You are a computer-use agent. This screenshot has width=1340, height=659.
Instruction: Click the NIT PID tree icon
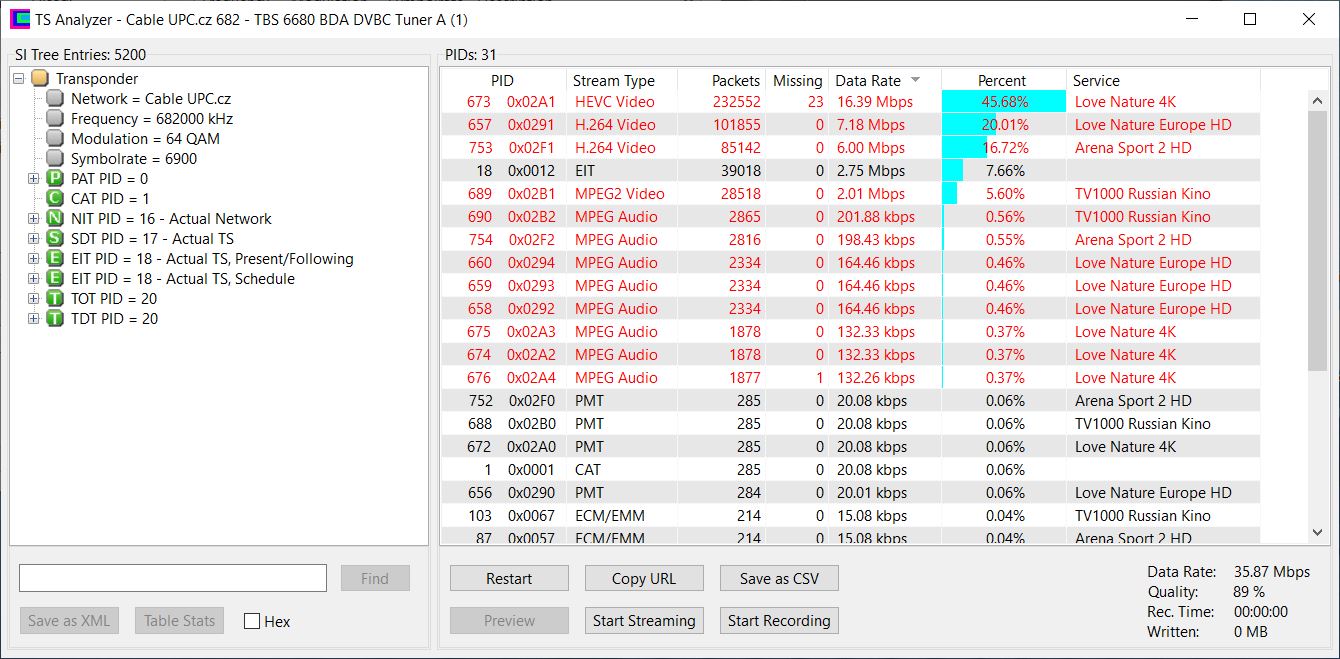tap(55, 219)
